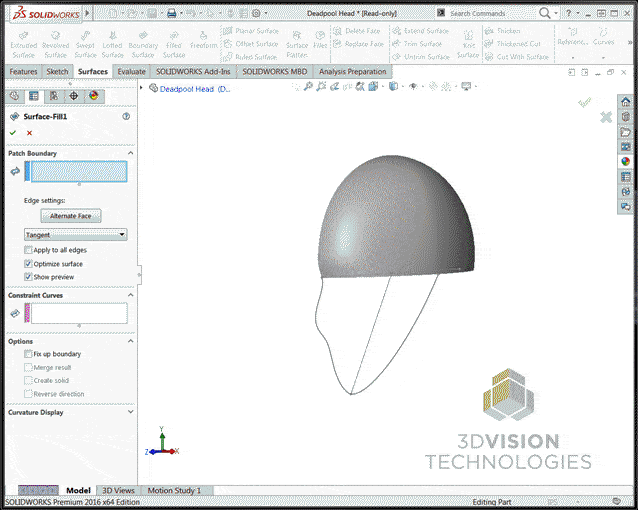Expand the Curvature Display section
The height and width of the screenshot is (510, 638).
click(131, 412)
